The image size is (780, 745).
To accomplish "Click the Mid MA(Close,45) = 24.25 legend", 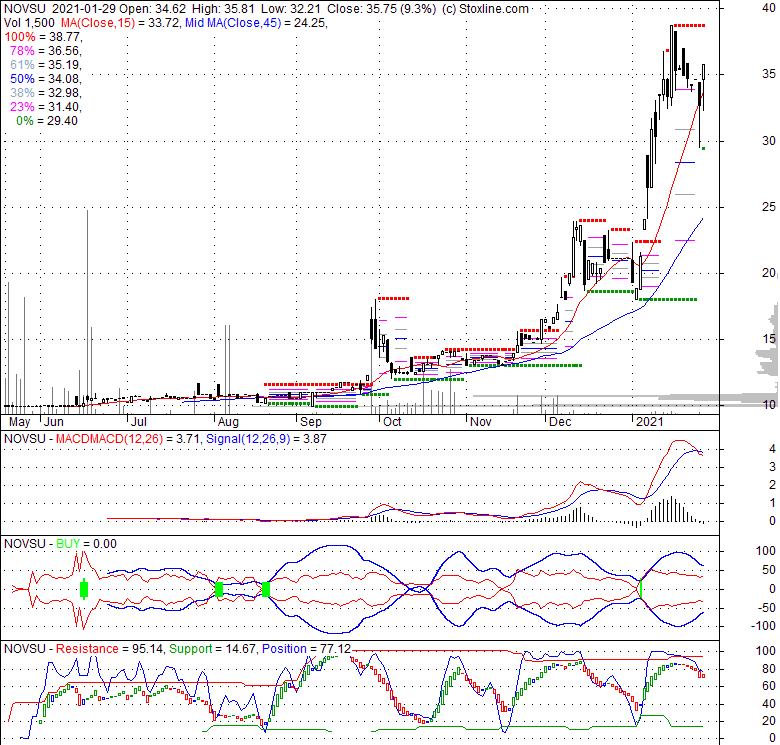I will [x=257, y=23].
